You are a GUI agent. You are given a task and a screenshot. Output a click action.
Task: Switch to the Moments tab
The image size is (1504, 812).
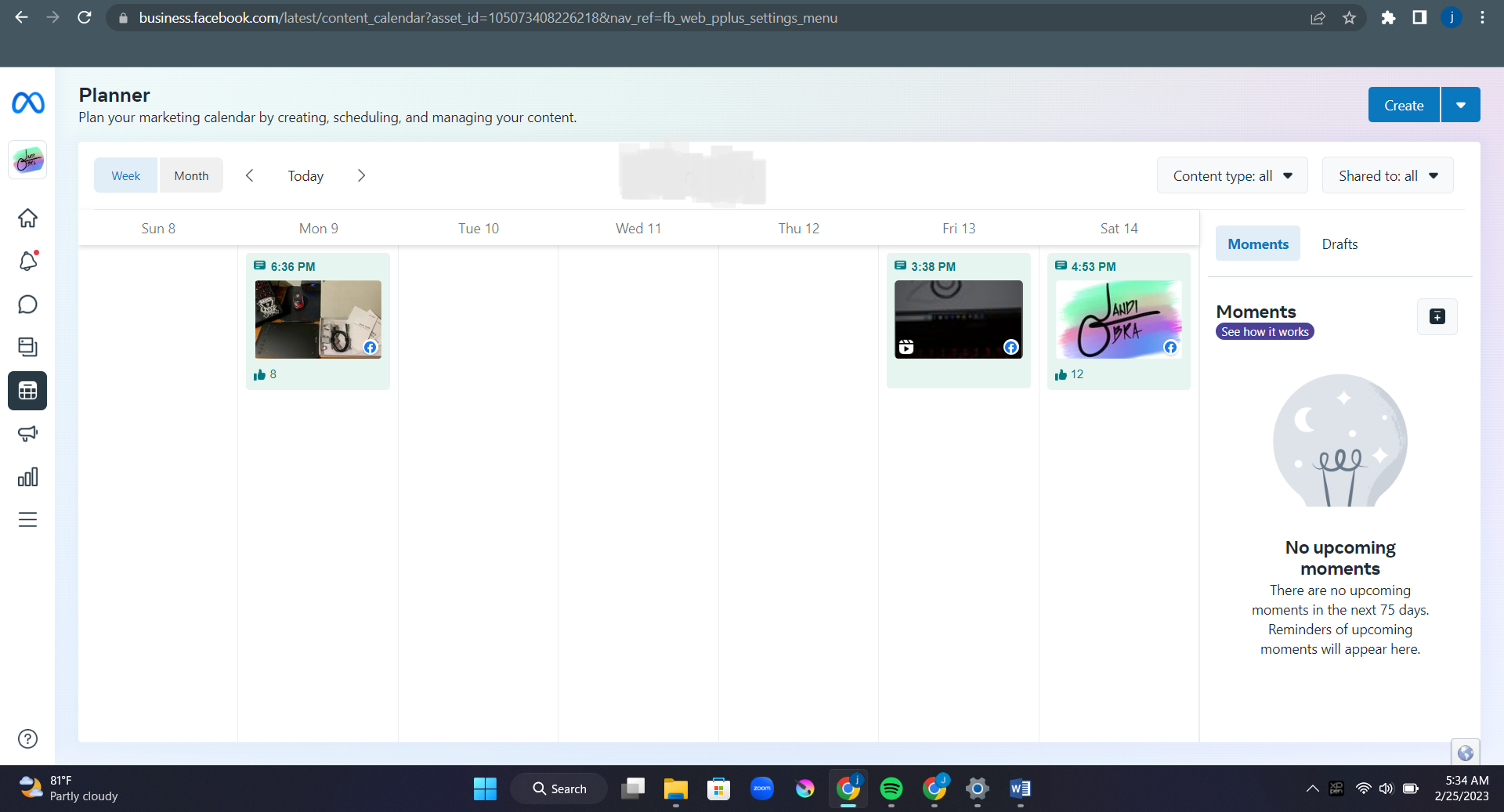[1258, 244]
